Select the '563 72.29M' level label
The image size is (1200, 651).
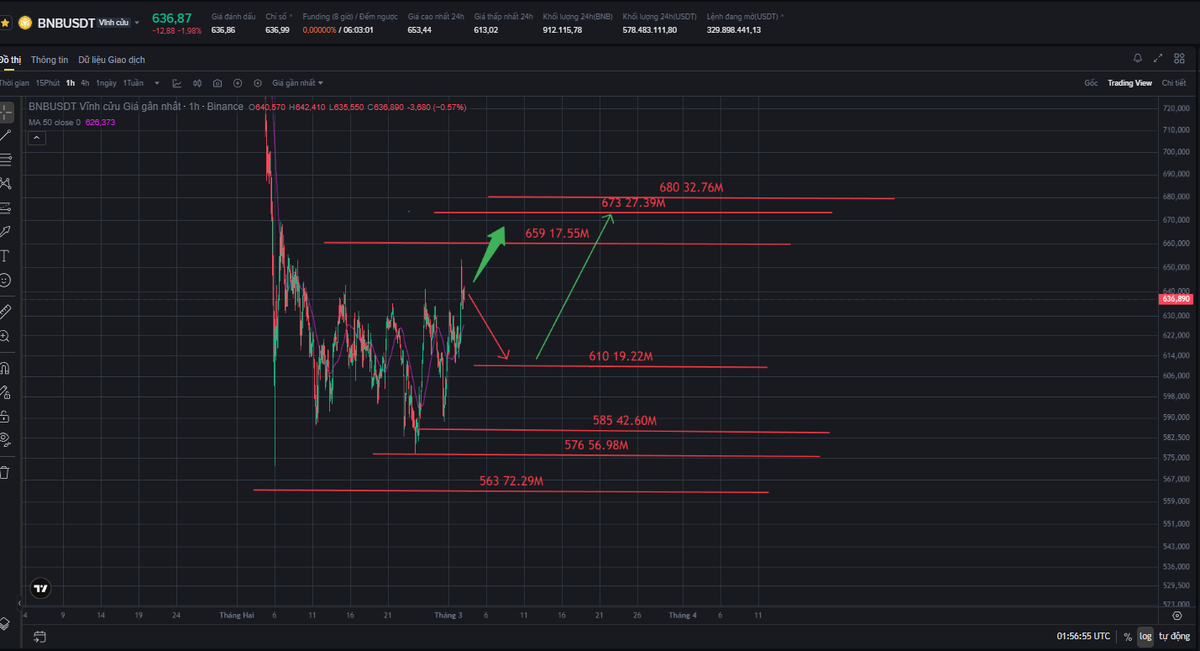pyautogui.click(x=511, y=481)
